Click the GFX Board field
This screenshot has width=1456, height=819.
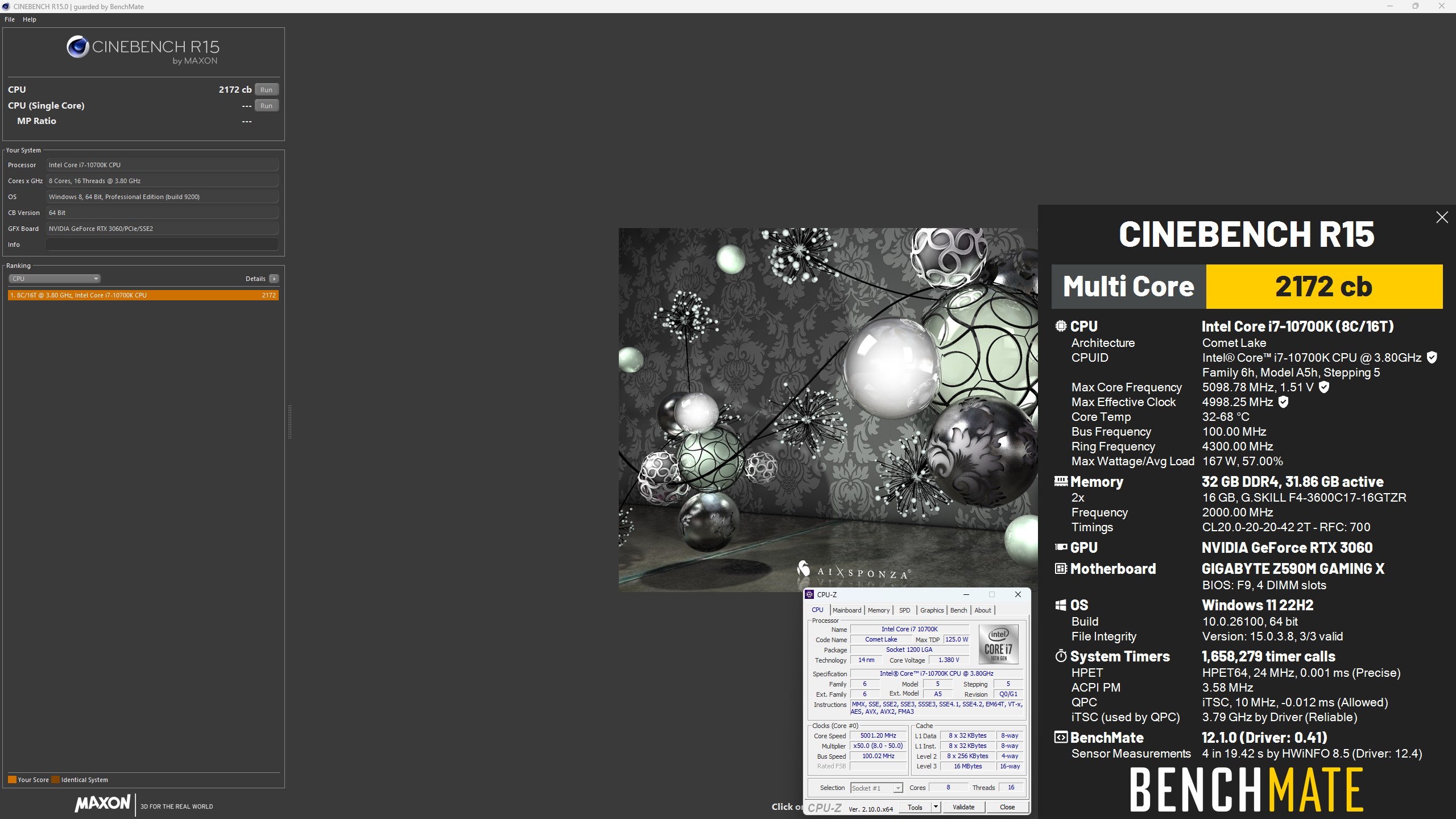162,229
